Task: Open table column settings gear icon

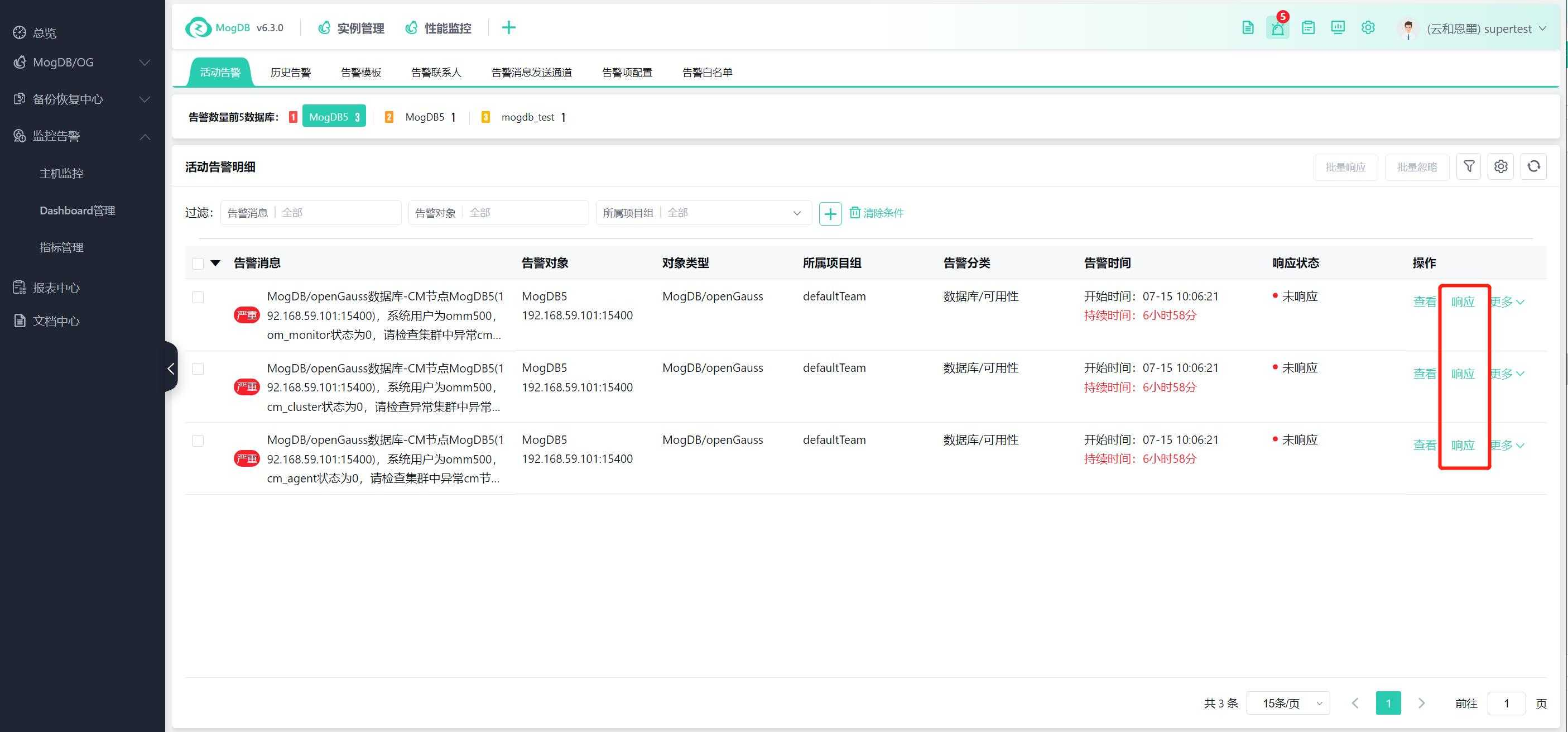Action: pos(1501,166)
